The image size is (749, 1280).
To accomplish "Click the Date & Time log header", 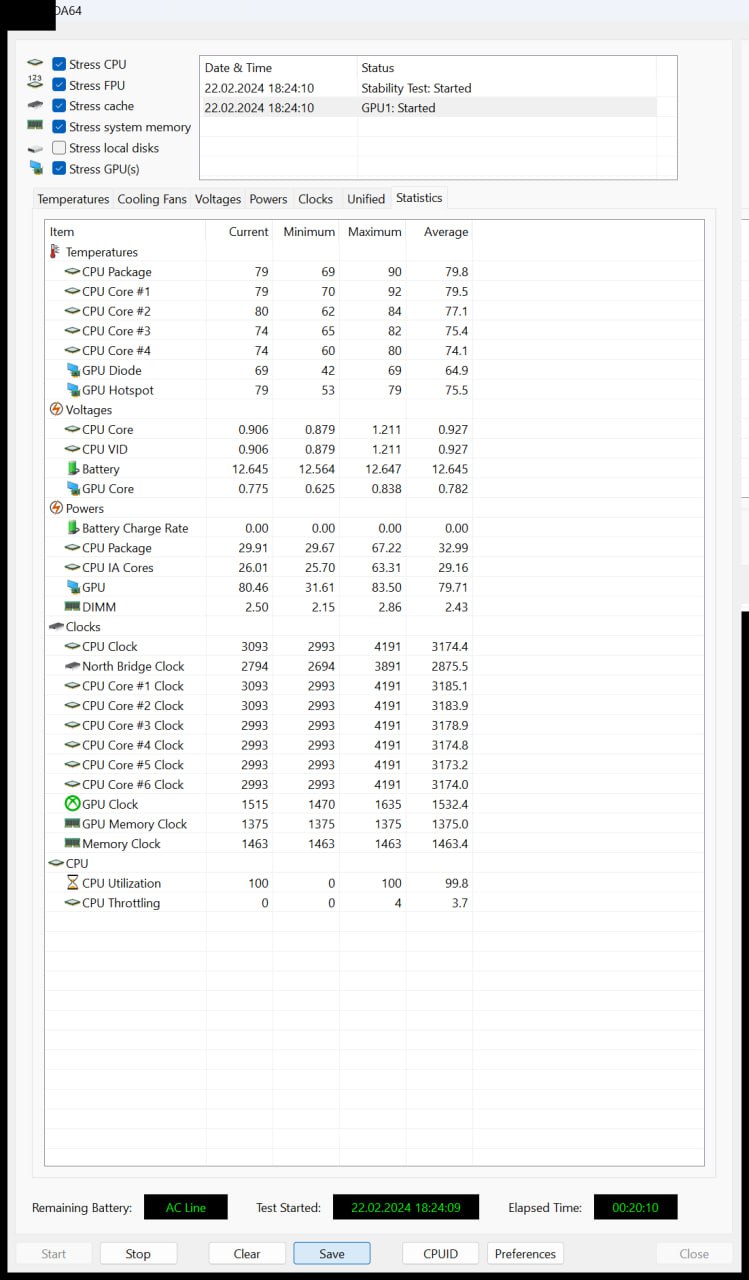I will pyautogui.click(x=278, y=68).
